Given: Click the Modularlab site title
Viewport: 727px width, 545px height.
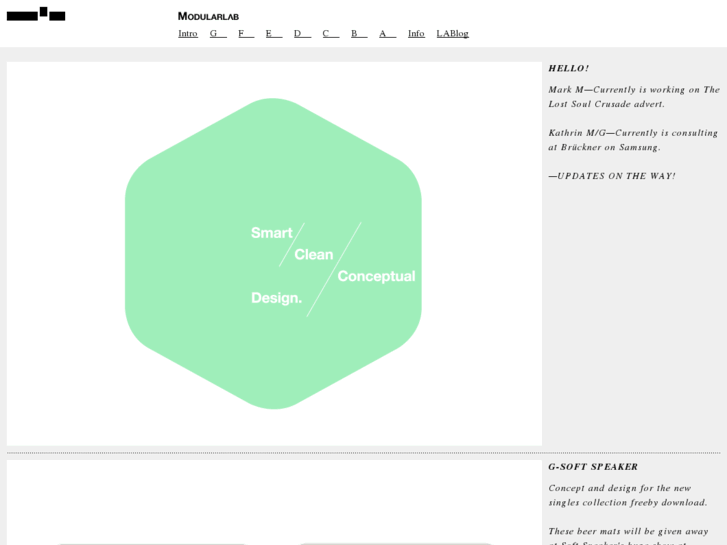Looking at the screenshot, I should coord(208,16).
